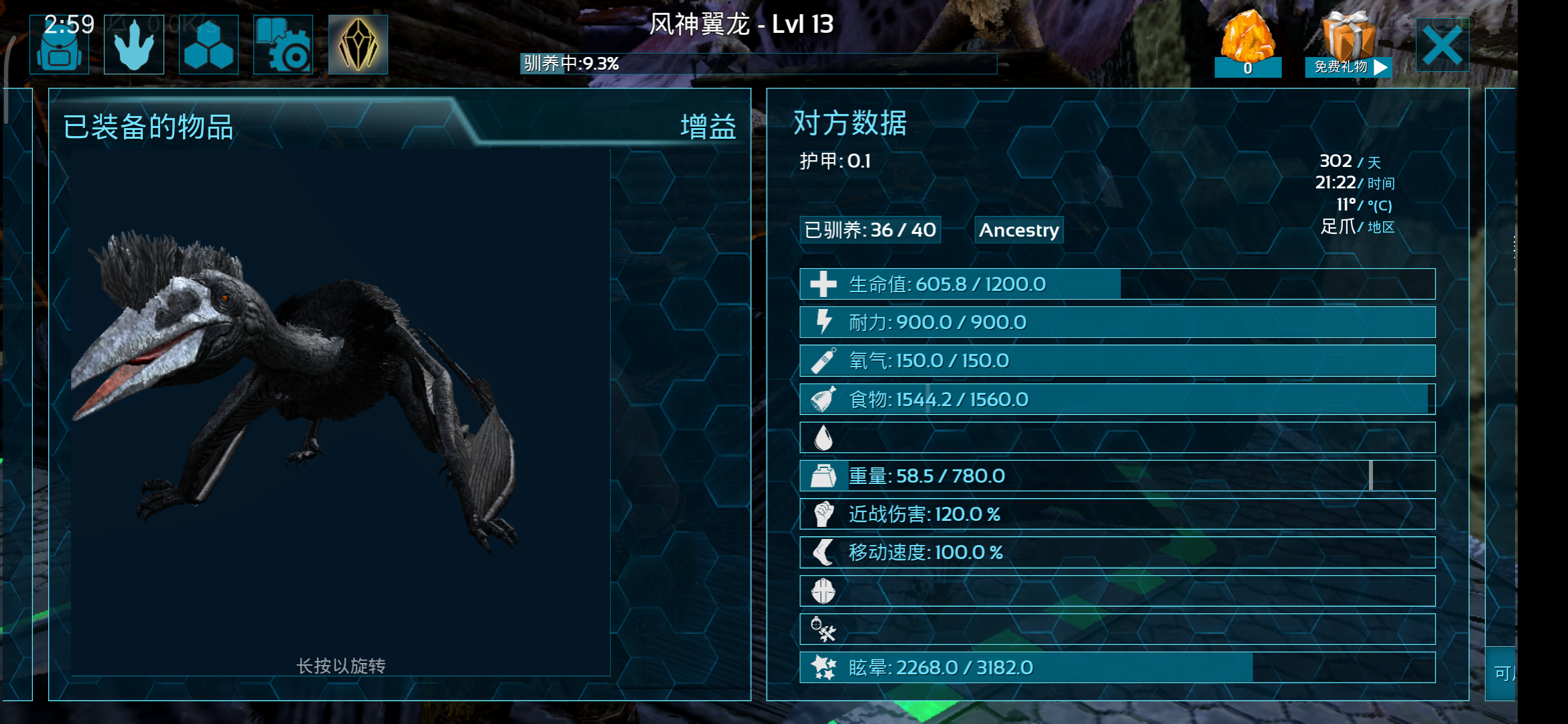Click the weight stat icon
Viewport: 1568px width, 724px height.
(x=824, y=476)
